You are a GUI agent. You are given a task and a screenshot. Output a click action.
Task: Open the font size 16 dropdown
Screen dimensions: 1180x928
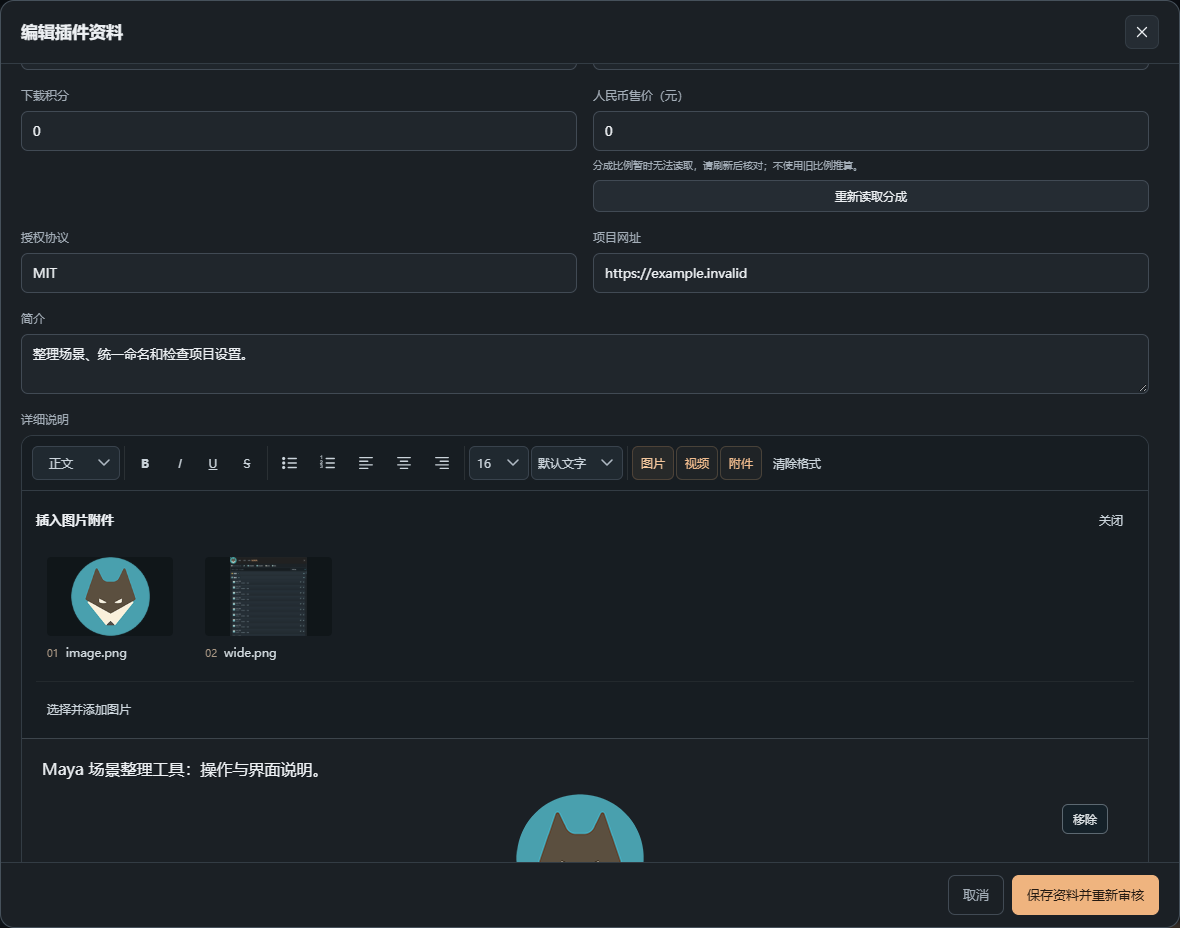(498, 463)
